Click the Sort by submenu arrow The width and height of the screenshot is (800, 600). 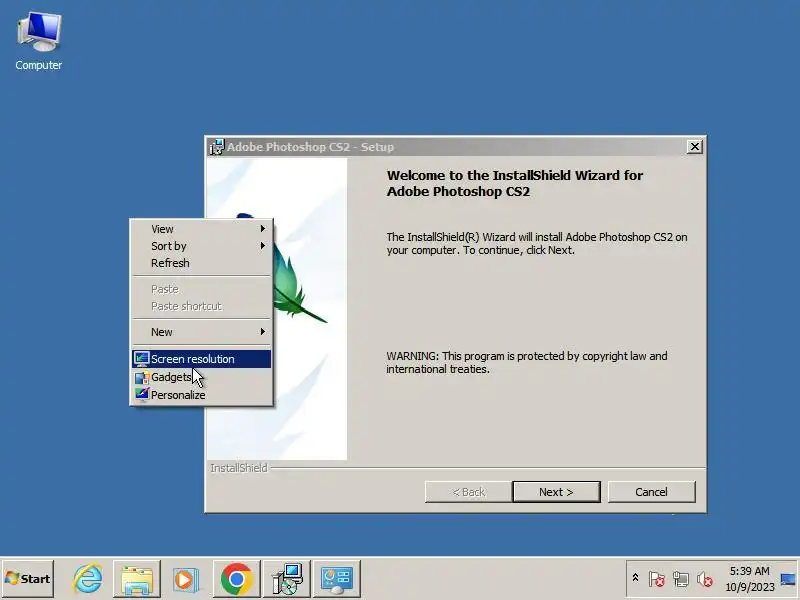[263, 246]
